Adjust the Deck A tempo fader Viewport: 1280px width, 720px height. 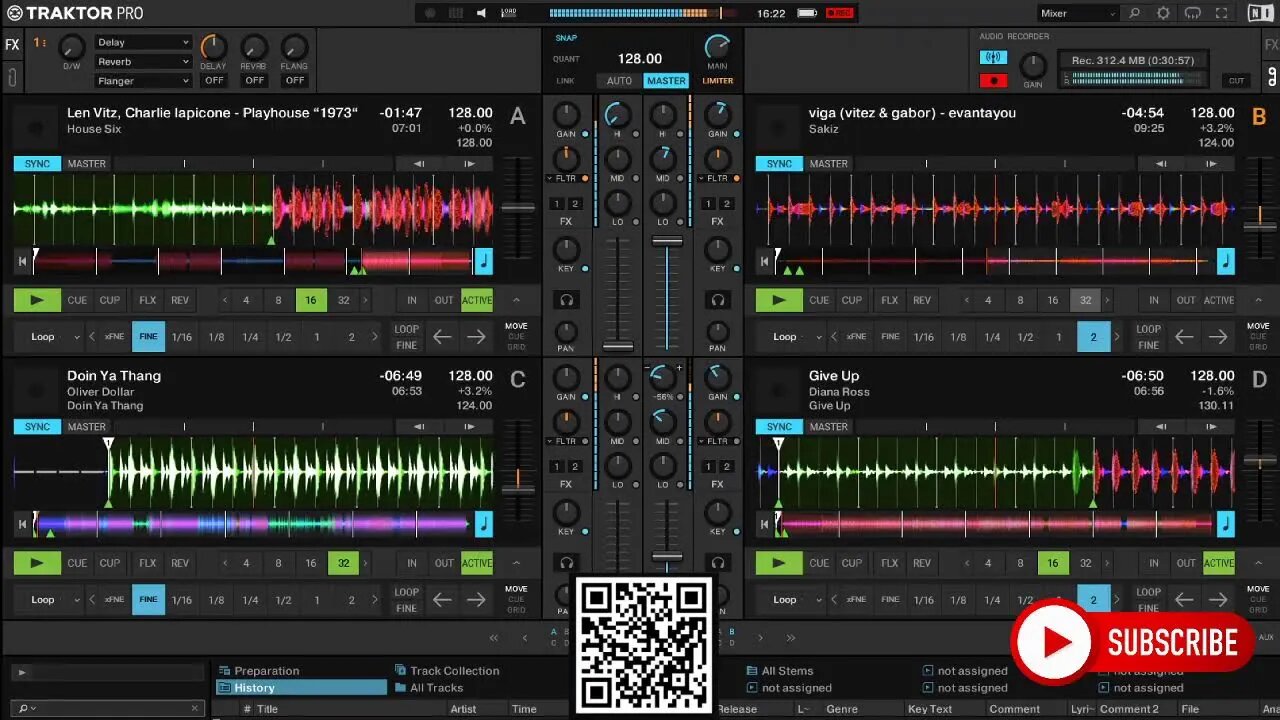[x=517, y=208]
